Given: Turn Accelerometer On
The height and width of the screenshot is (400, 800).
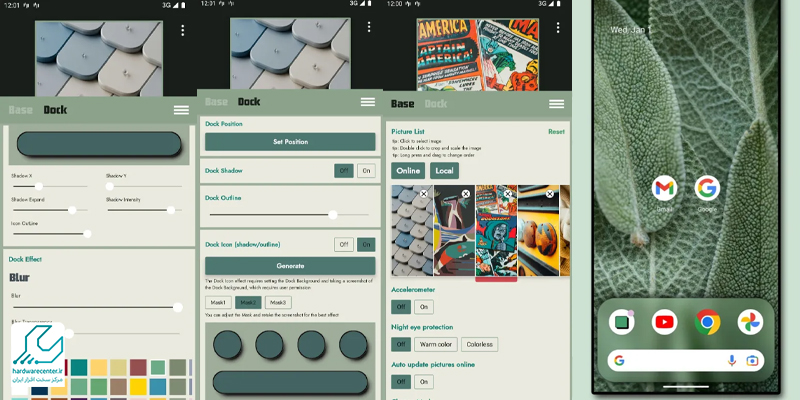Looking at the screenshot, I should 424,307.
